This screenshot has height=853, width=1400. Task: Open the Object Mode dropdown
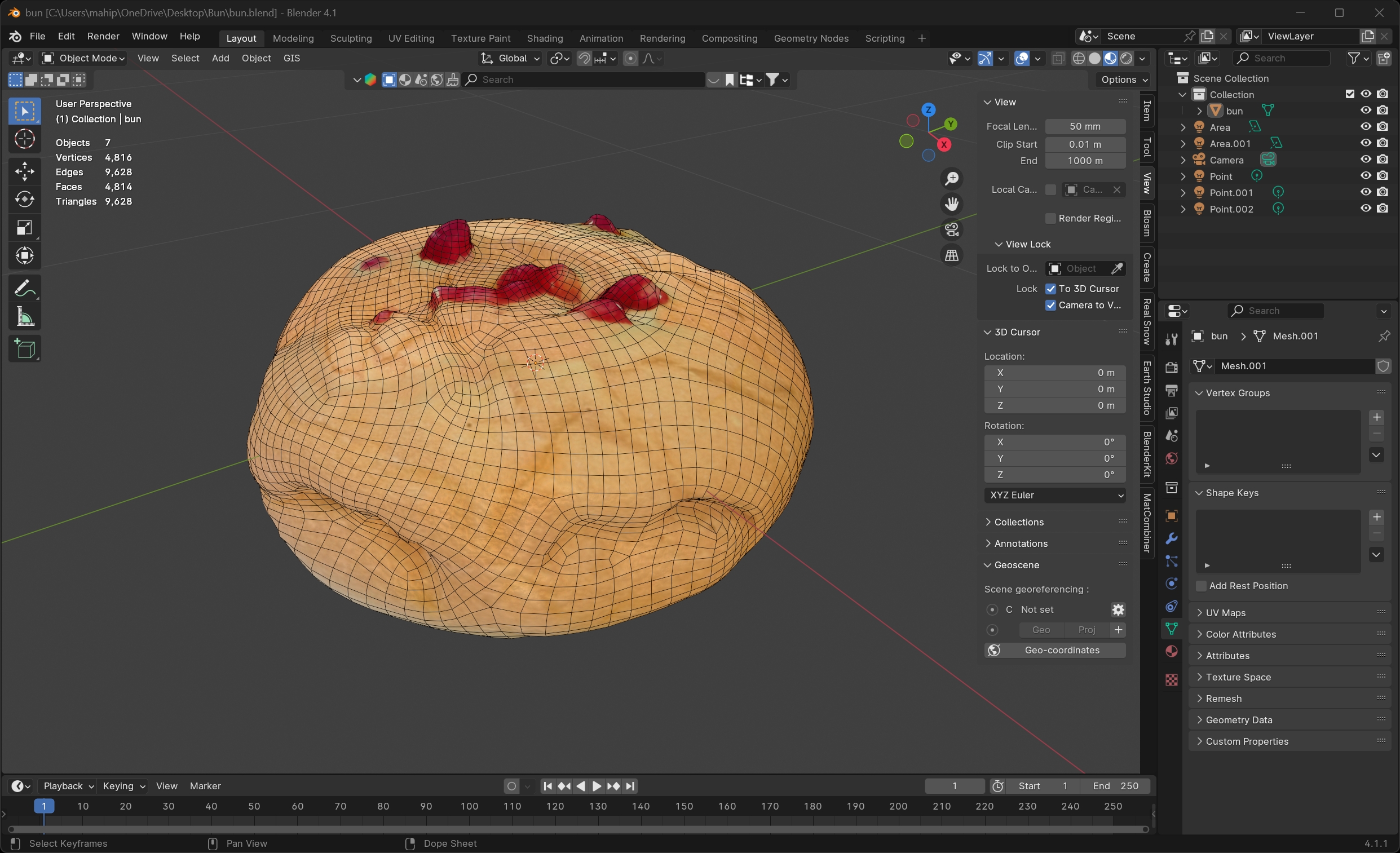[x=83, y=58]
